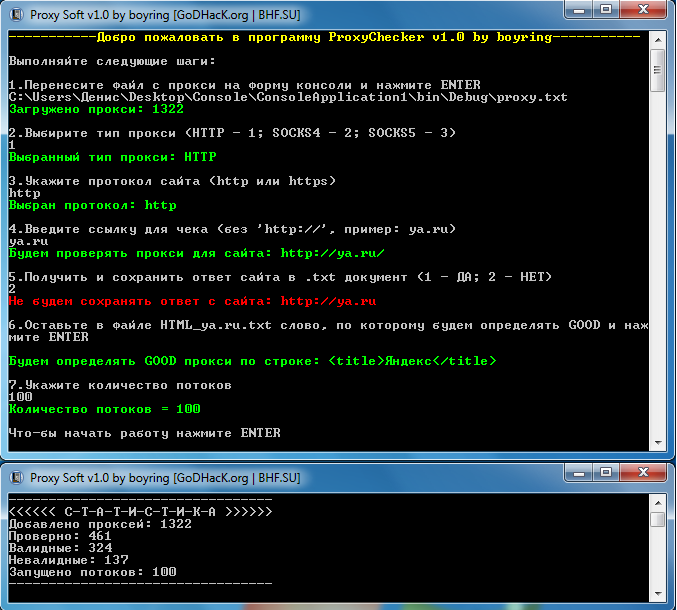677x610 pixels.
Task: Click the red 'Не будем сохранять ответ' line
Action: coord(192,301)
